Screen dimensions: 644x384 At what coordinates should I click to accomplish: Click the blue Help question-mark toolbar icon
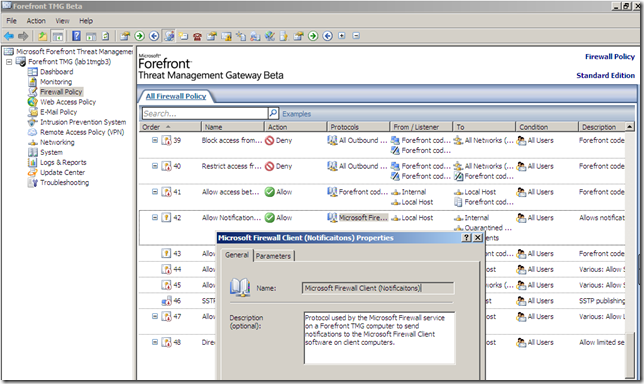tap(76, 36)
